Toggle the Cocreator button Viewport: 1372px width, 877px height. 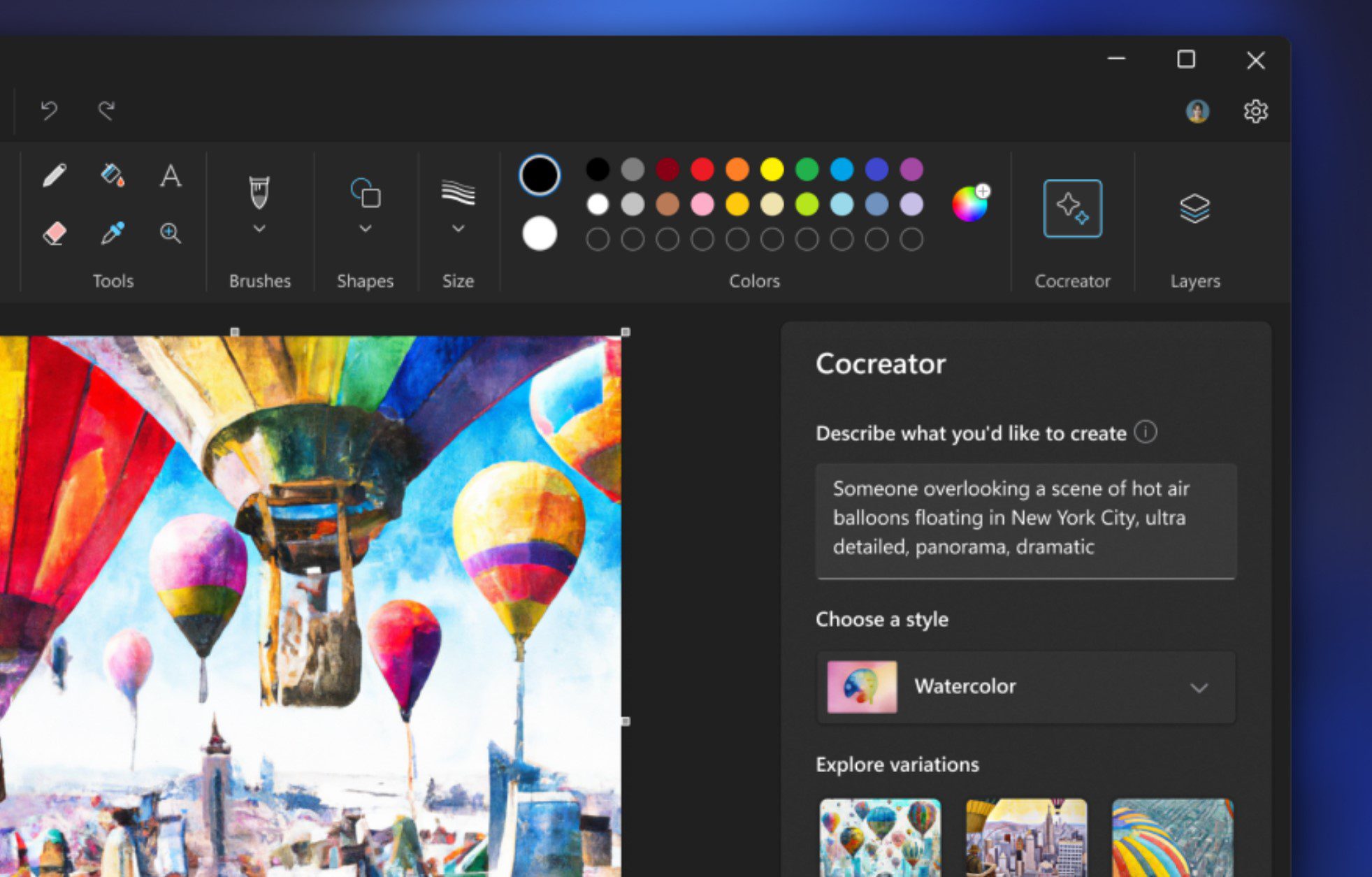click(x=1072, y=208)
